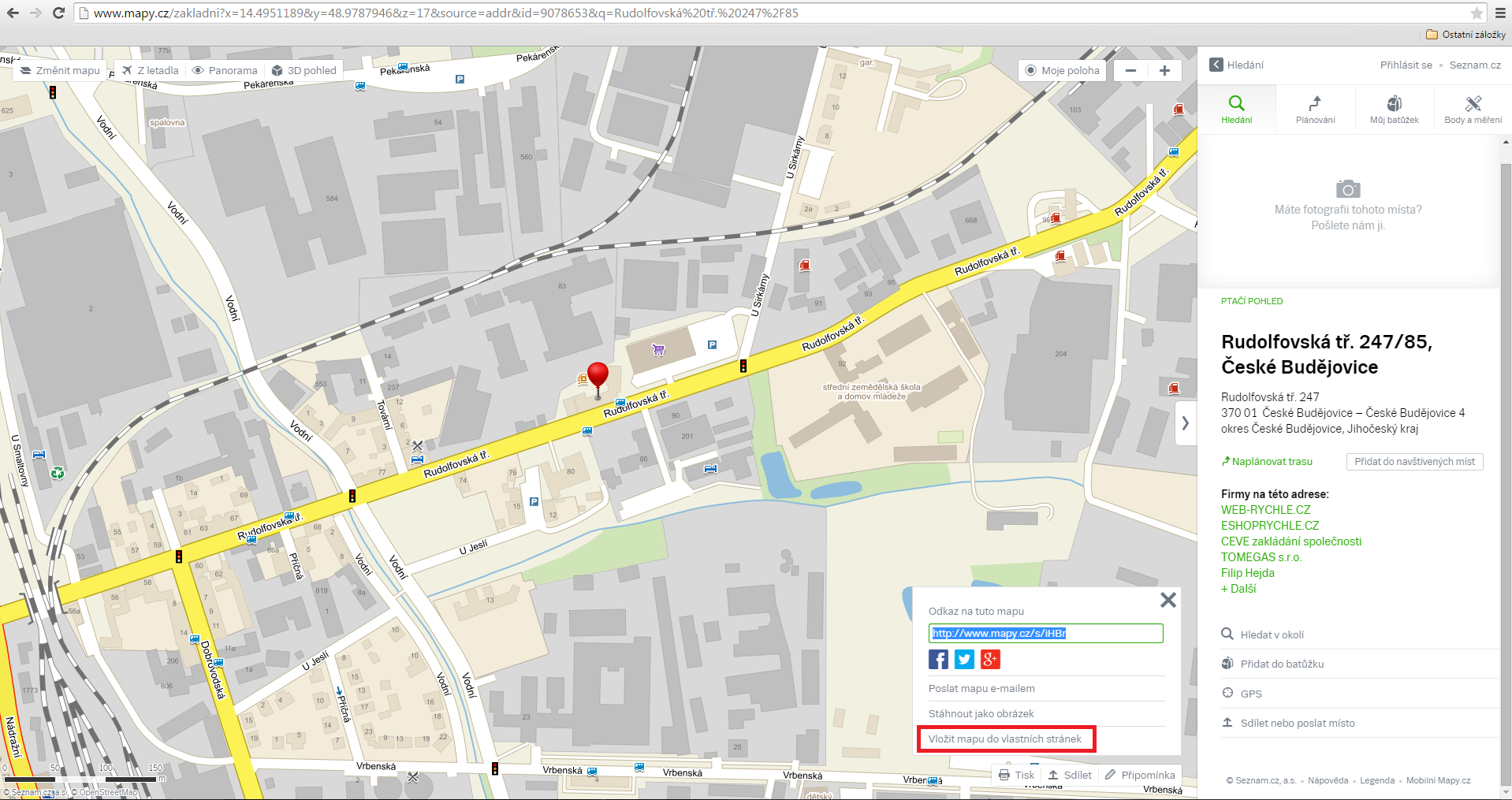Click parking icon near Pekárenská street

point(460,79)
